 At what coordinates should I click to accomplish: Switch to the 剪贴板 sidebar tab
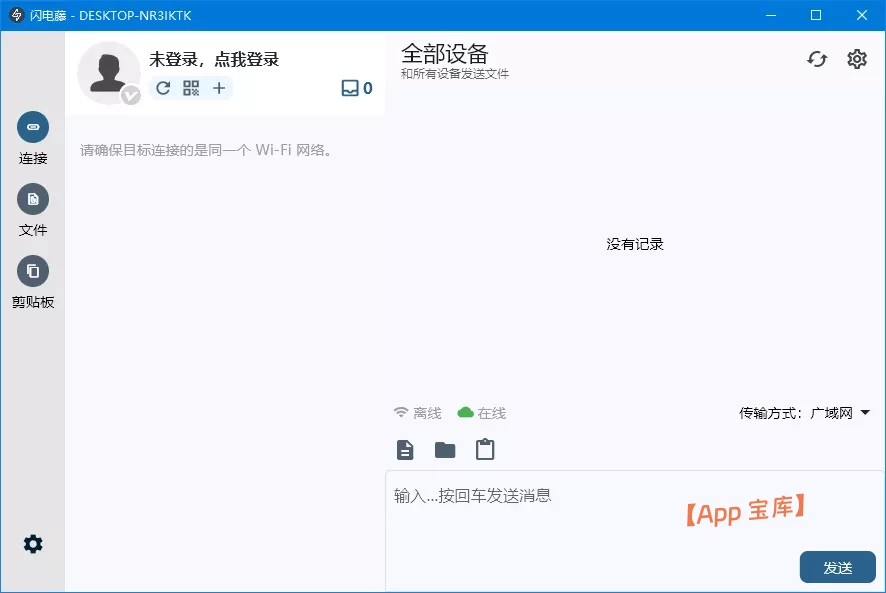point(33,271)
